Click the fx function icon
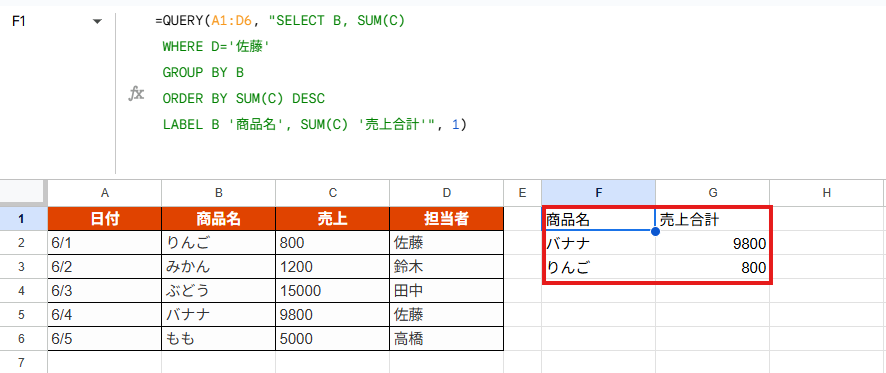This screenshot has width=886, height=373. [x=136, y=94]
